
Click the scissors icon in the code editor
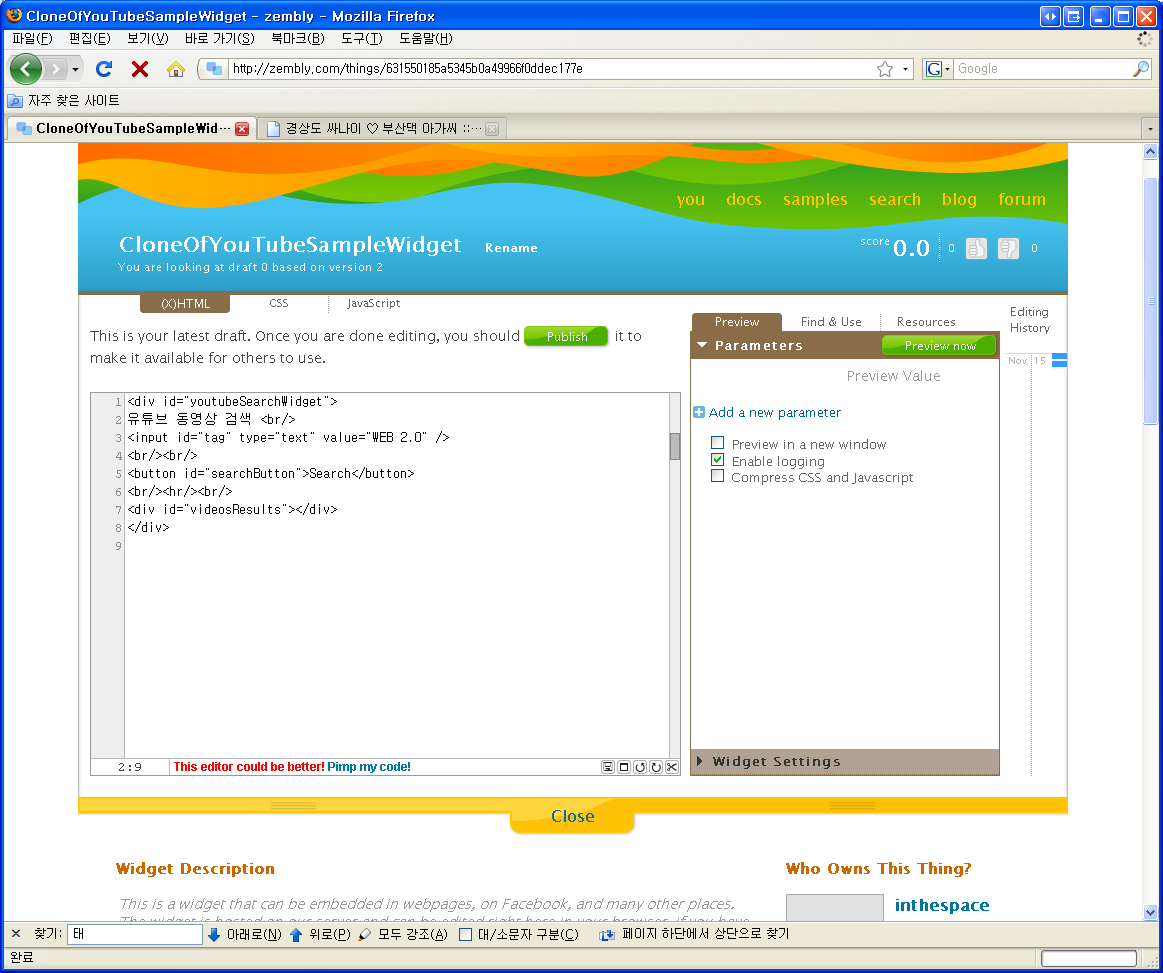coord(671,767)
